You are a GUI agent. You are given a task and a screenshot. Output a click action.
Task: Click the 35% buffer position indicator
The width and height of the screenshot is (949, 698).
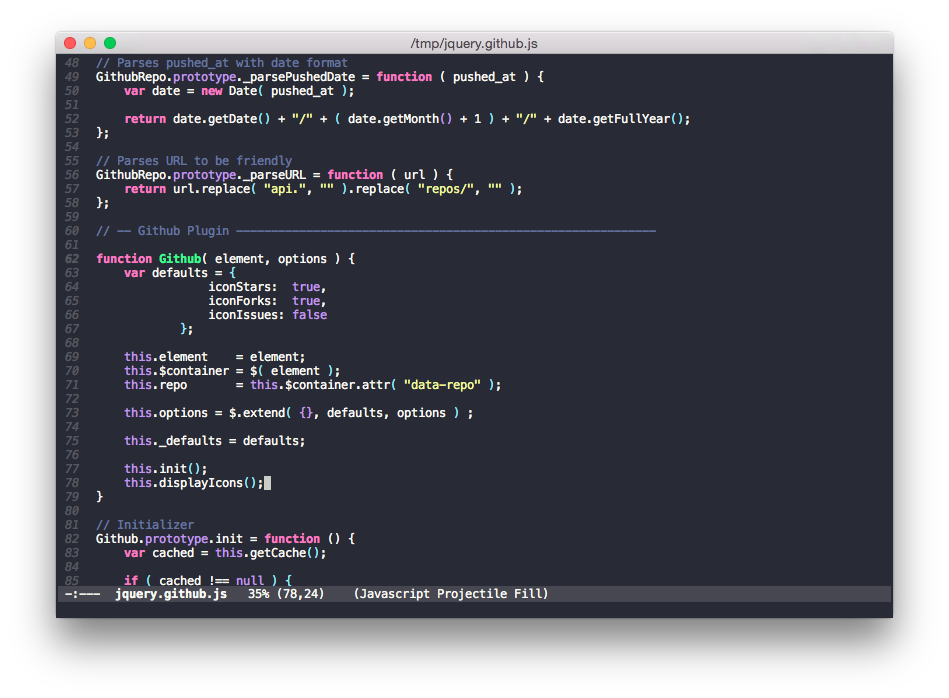coord(259,594)
